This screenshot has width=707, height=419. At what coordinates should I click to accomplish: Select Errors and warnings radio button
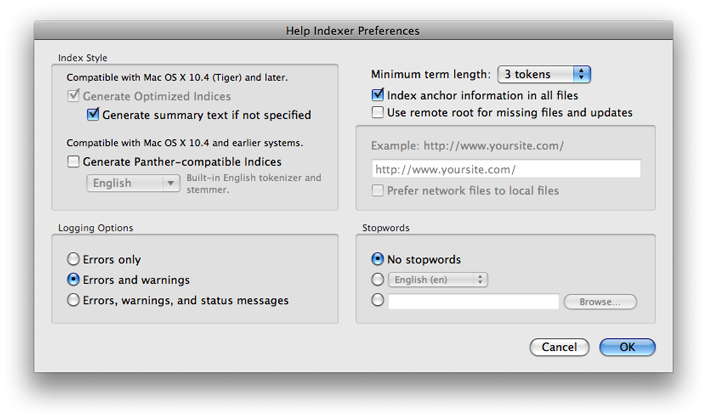(x=73, y=280)
